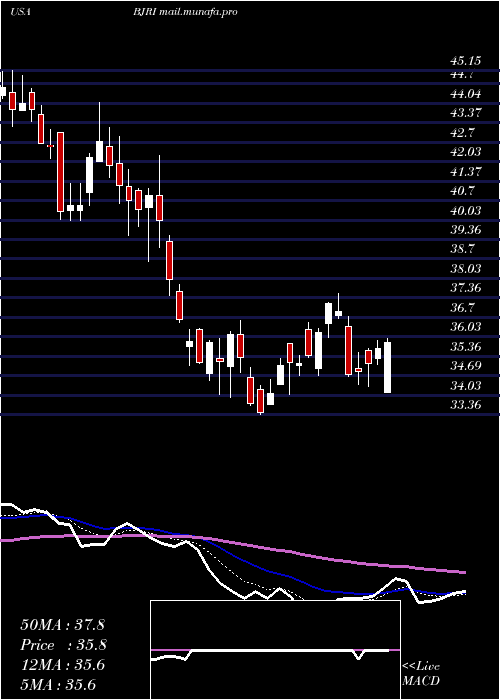Image resolution: width=500 pixels, height=700 pixels.
Task: Click the 41.37 price axis label
Action: tap(464, 171)
